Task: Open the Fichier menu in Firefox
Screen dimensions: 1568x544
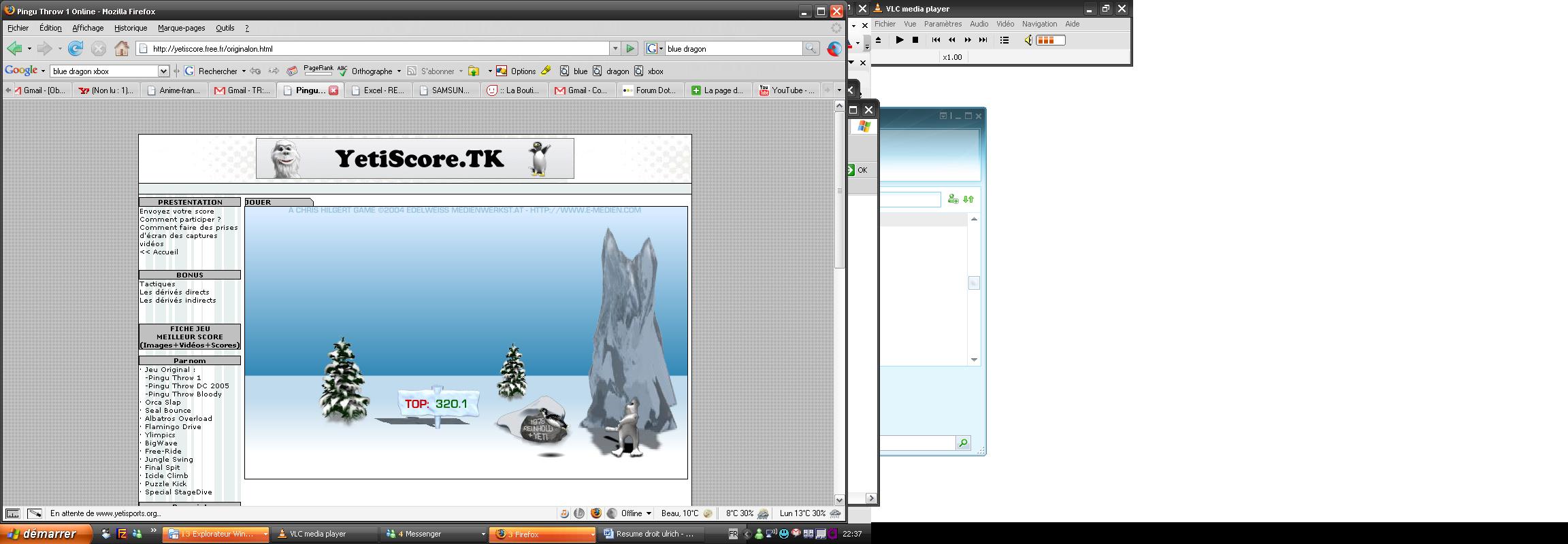Action: (x=18, y=28)
